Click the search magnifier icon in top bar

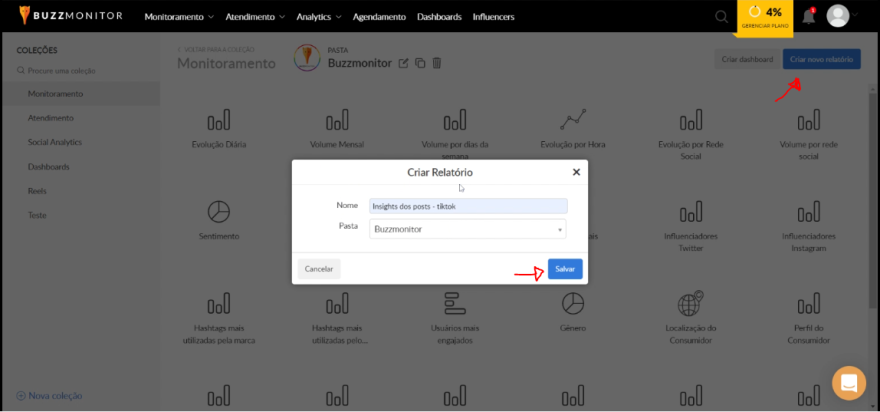pyautogui.click(x=721, y=17)
